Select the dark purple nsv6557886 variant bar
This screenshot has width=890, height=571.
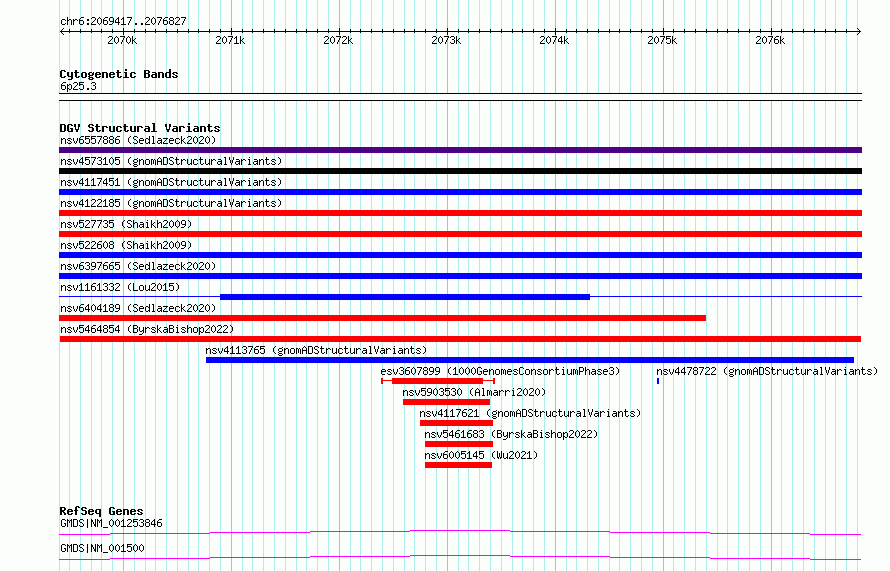(x=460, y=150)
